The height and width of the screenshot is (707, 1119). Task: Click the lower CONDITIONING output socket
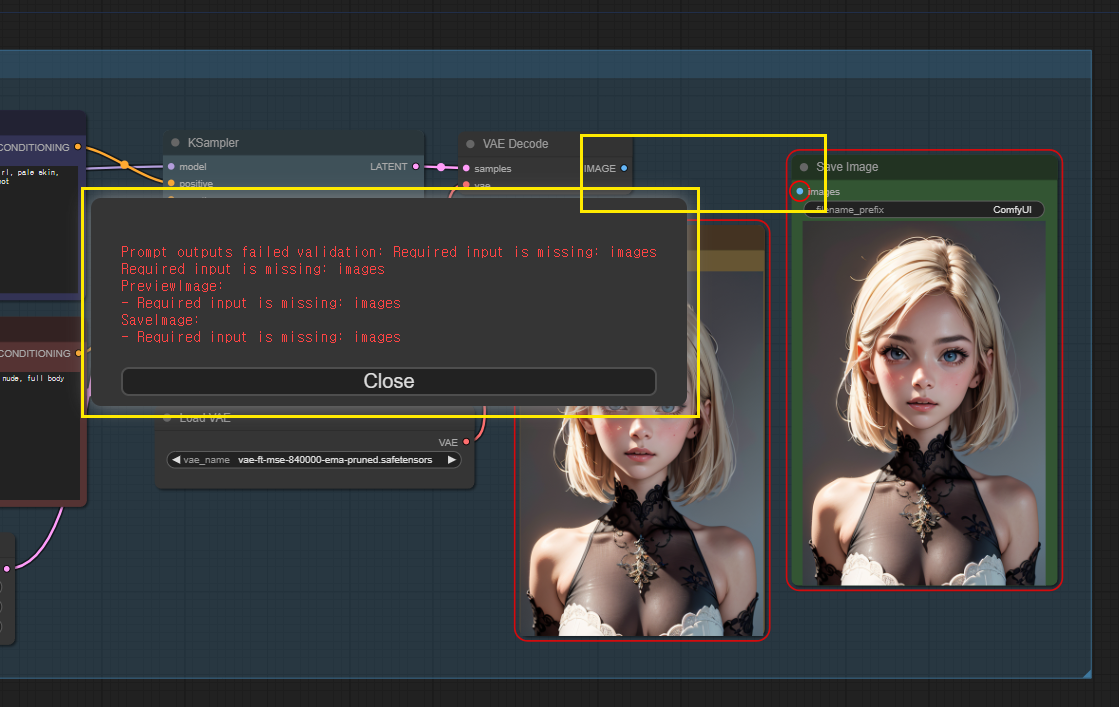tap(79, 353)
